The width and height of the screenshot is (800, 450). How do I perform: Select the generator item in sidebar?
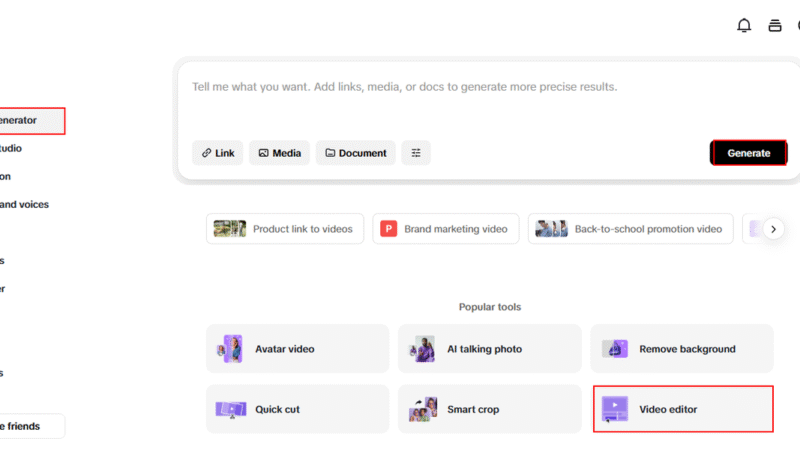pyautogui.click(x=32, y=121)
